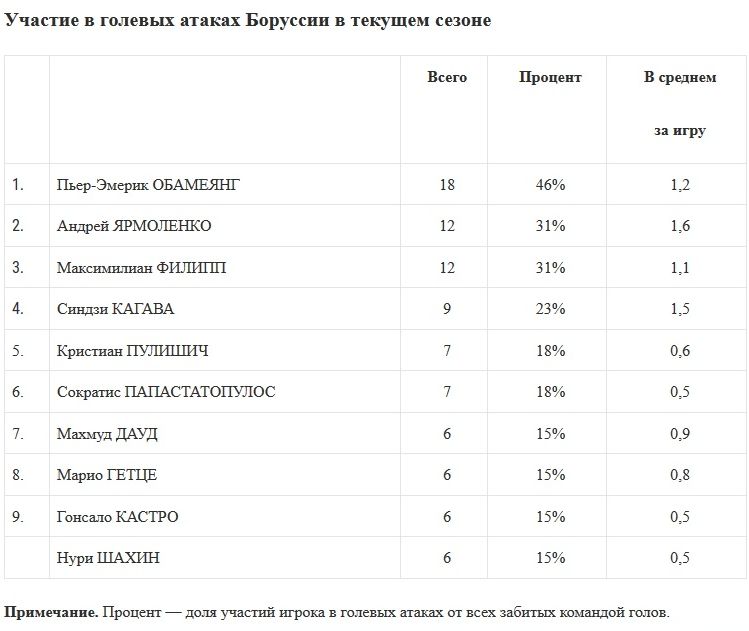The width and height of the screenshot is (749, 631).
Task: Click the "Процент" column header
Action: tap(549, 77)
